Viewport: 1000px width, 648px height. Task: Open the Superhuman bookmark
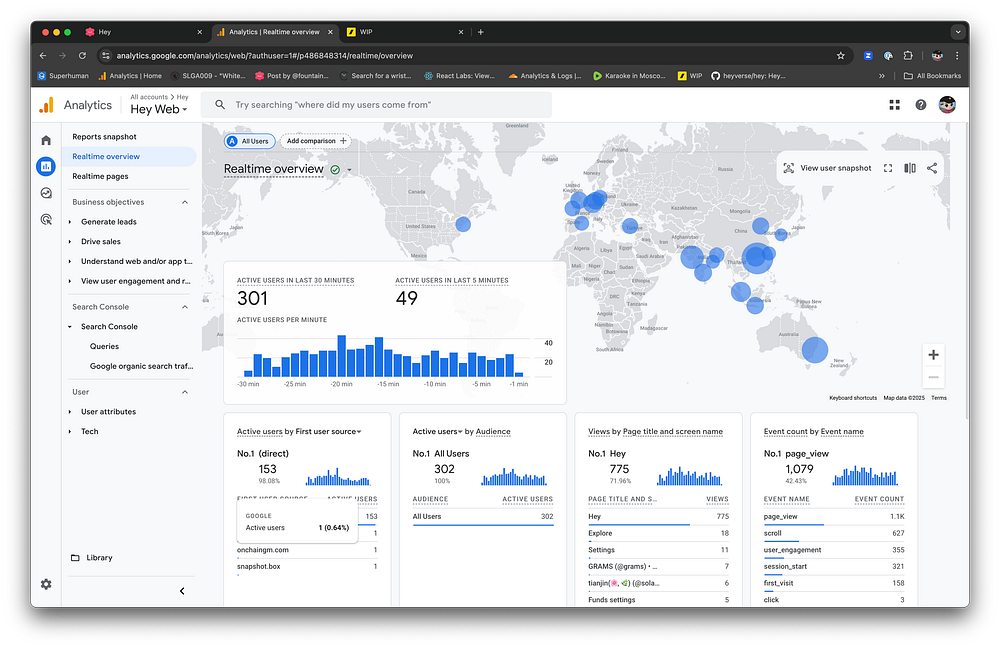click(x=63, y=76)
